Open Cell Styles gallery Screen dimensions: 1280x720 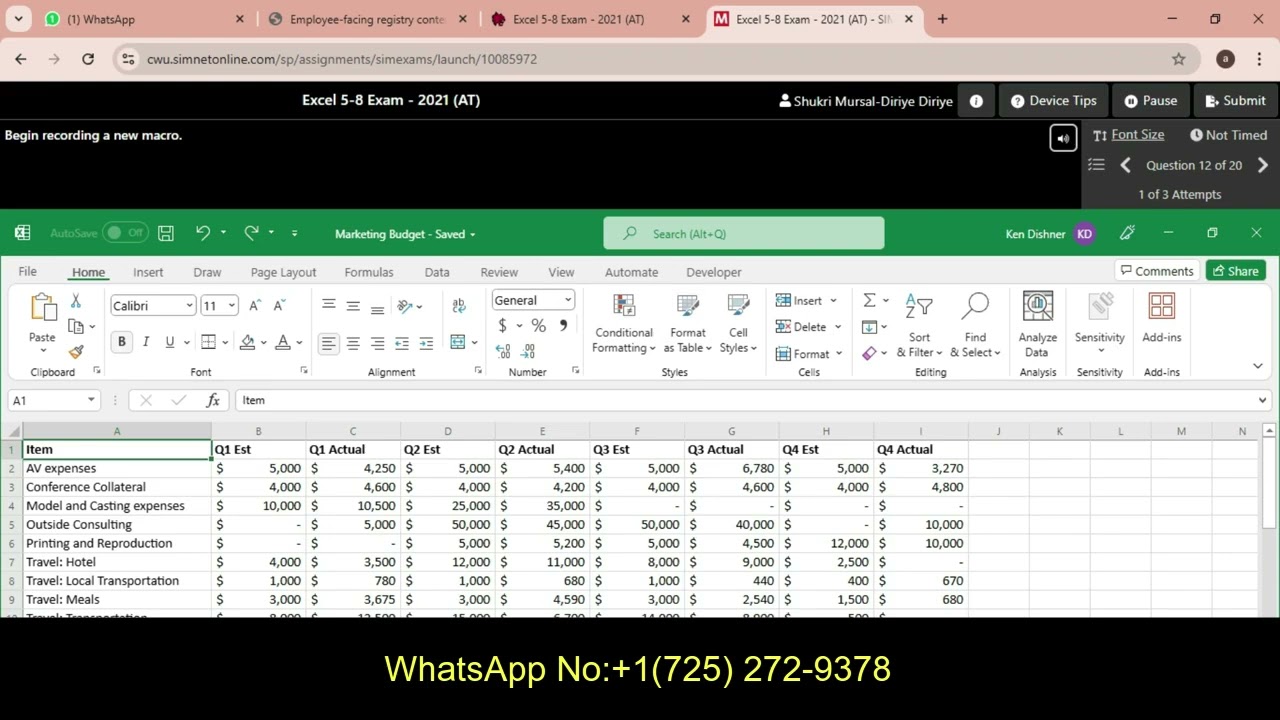point(738,324)
